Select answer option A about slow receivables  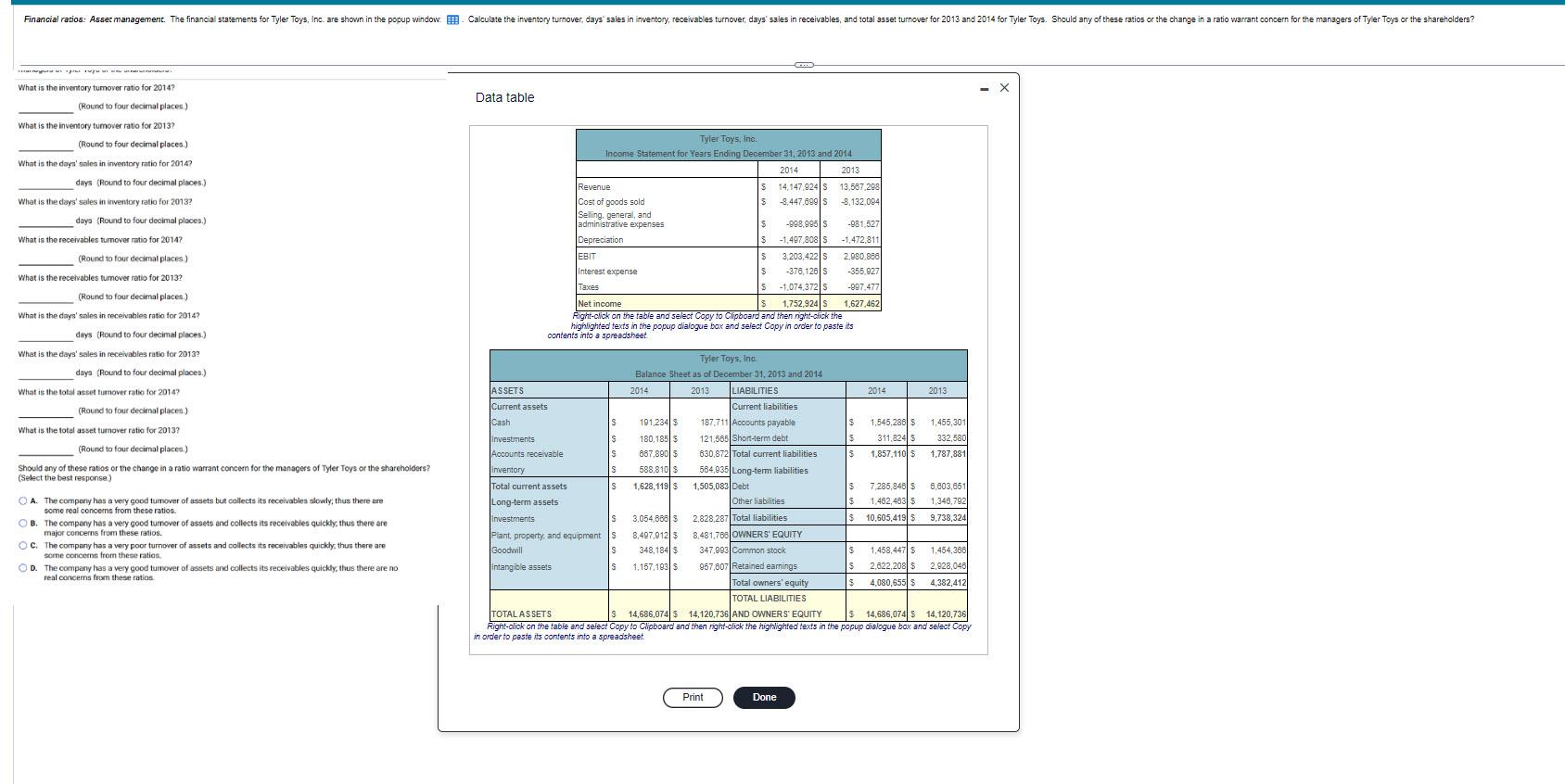click(23, 501)
